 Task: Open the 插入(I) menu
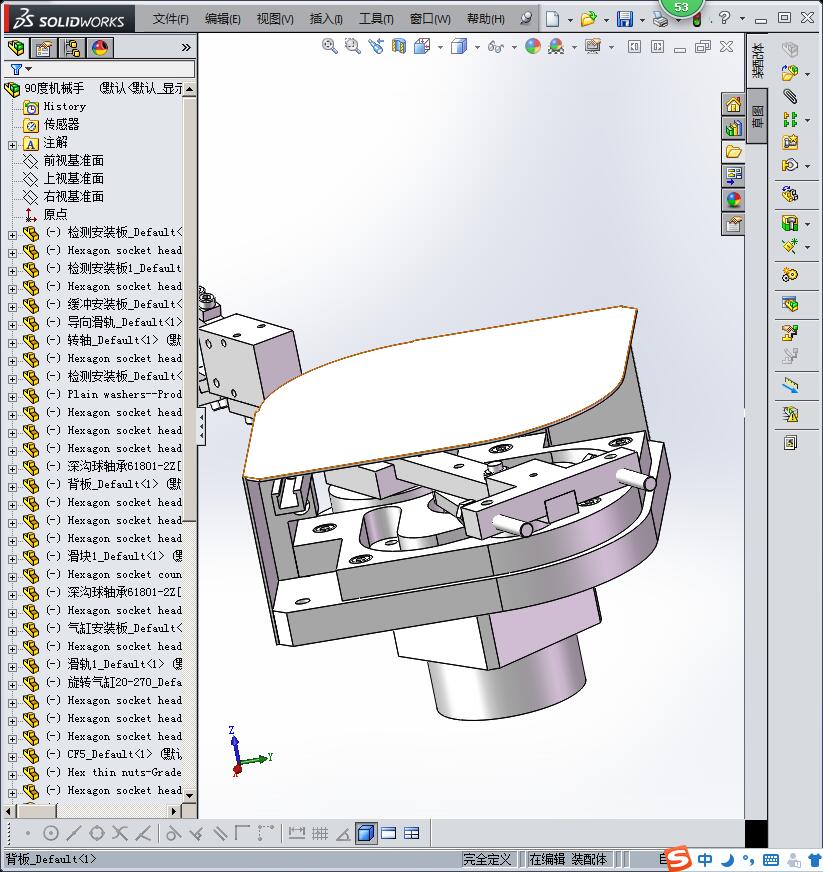pyautogui.click(x=326, y=19)
